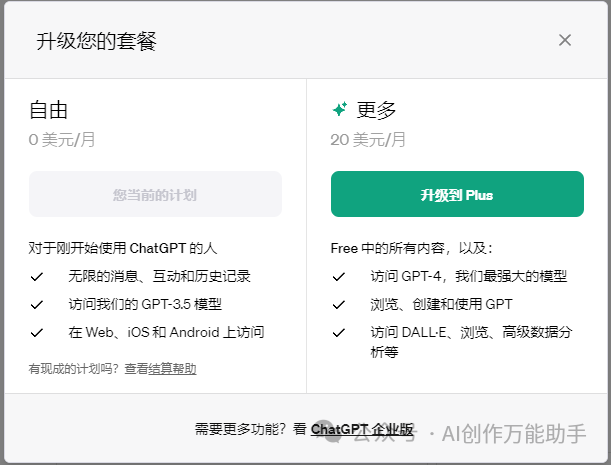
Task: Click the green 升级到 Plus button
Action: coord(457,194)
